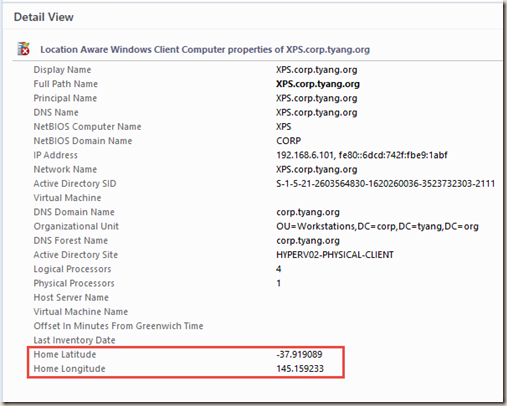Click the critical state computer icon
This screenshot has width=507, height=406.
coord(23,49)
